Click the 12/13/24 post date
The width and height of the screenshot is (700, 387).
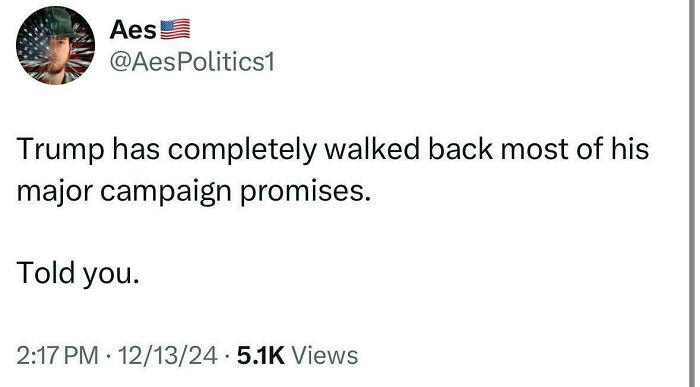coord(167,355)
